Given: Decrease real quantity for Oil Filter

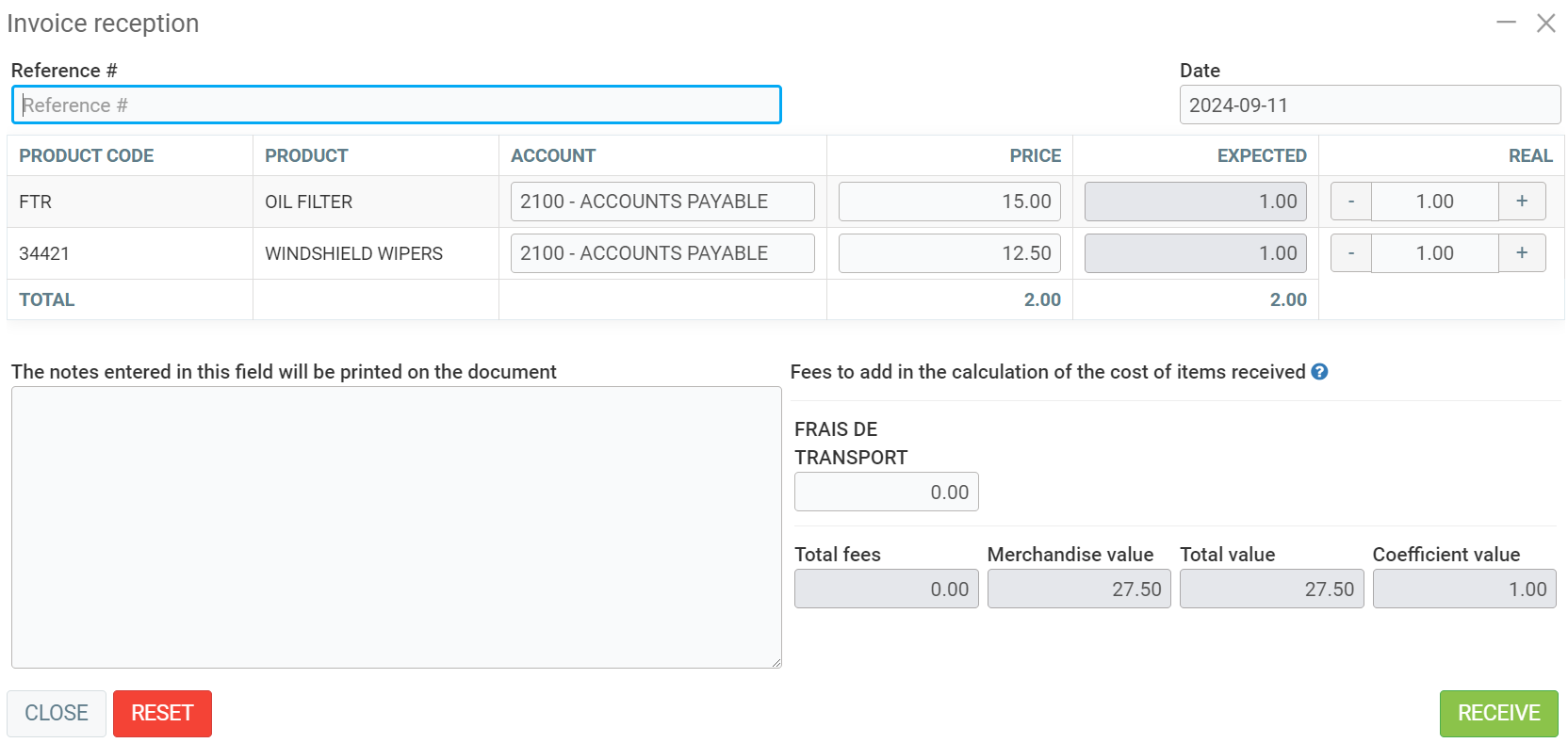Looking at the screenshot, I should (1350, 202).
